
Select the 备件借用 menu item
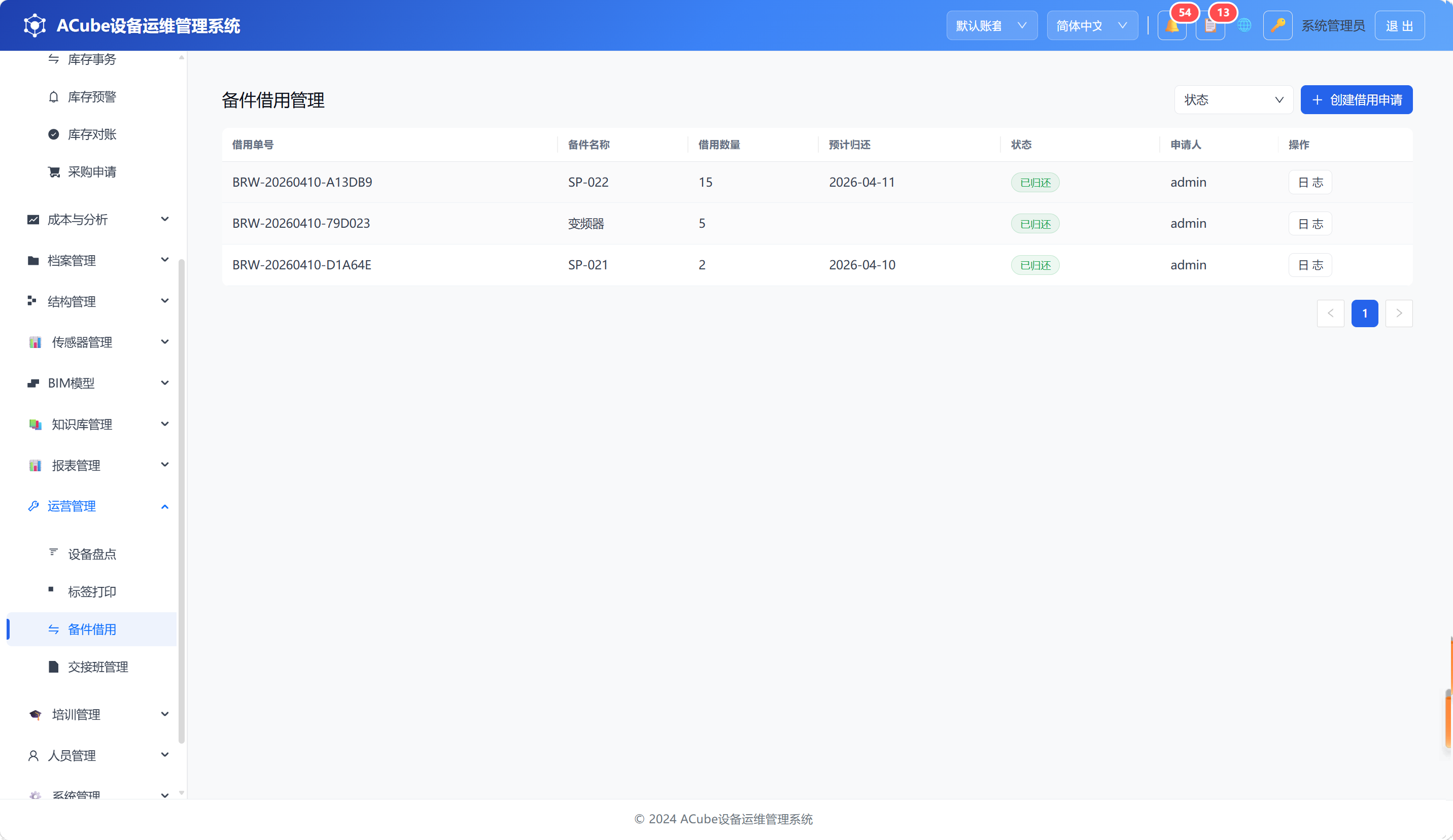[x=92, y=629]
